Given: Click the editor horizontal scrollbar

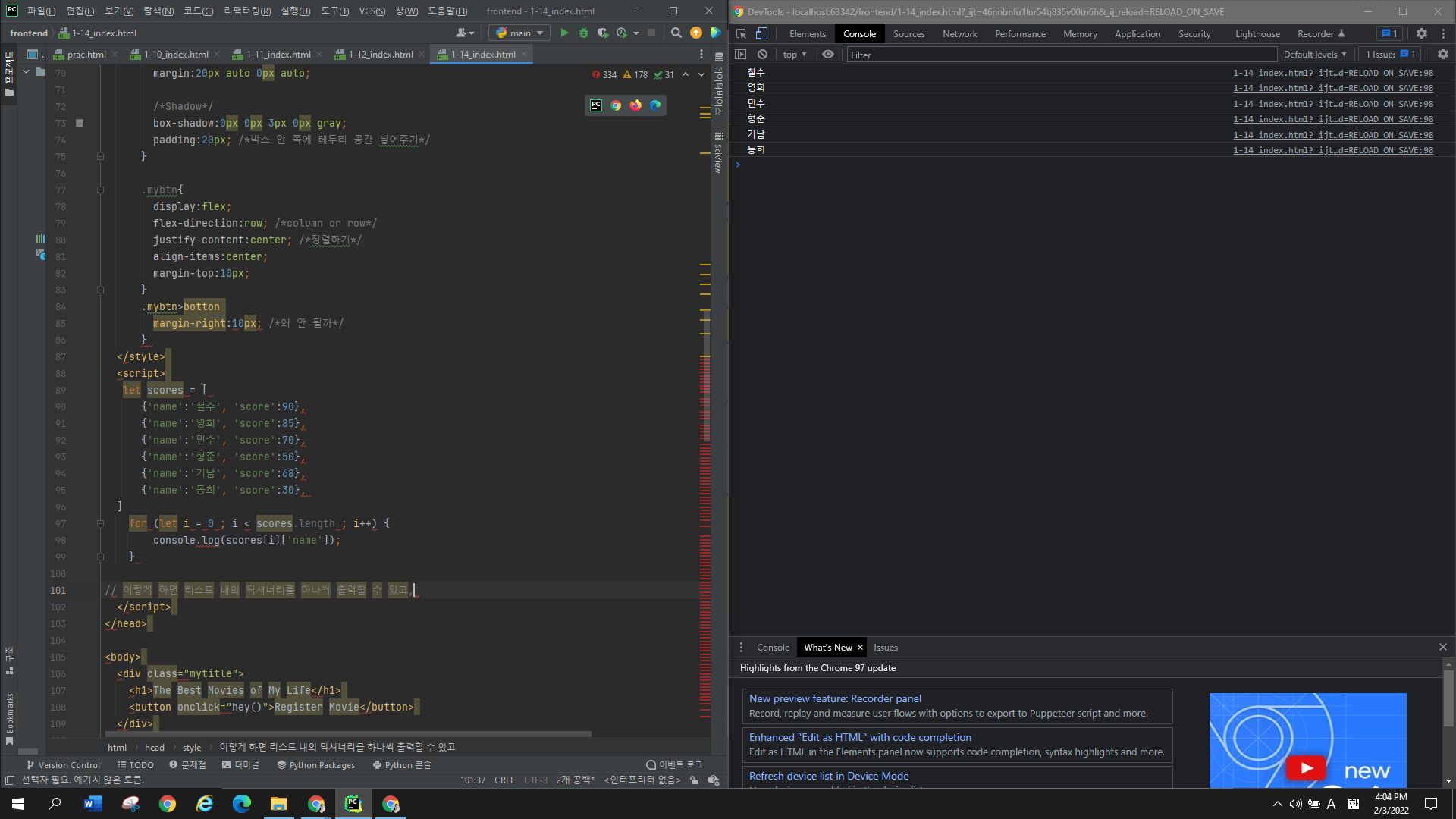Looking at the screenshot, I should [348, 734].
